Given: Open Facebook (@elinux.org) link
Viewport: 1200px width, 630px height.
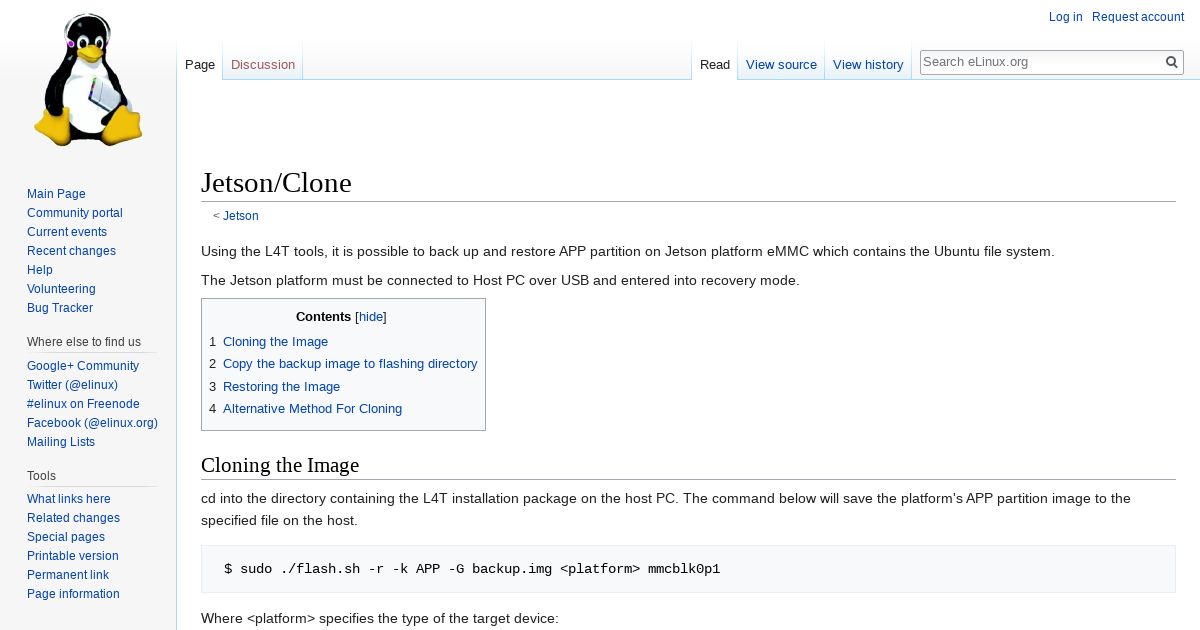Looking at the screenshot, I should click(92, 423).
